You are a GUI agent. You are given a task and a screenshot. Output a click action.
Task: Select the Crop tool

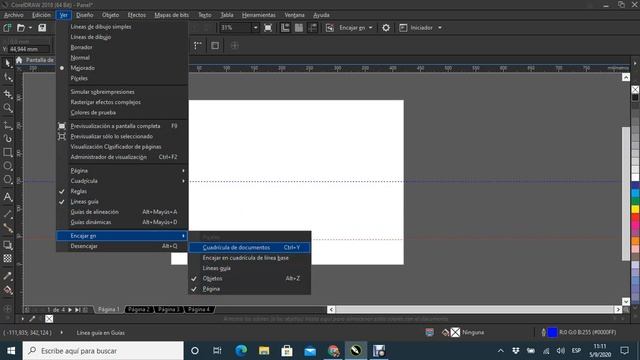(7, 94)
